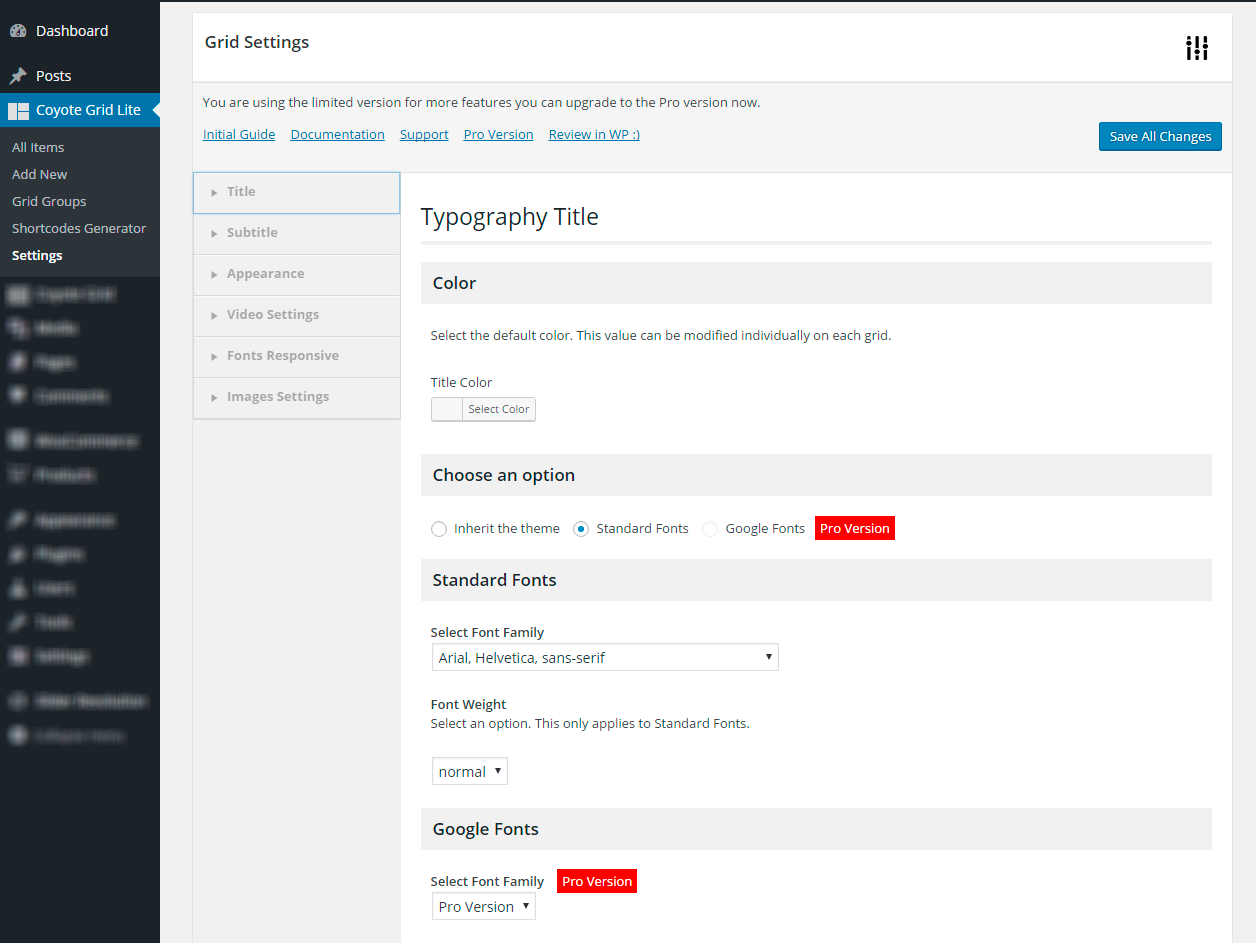Open Shortcodes Generator in the sidebar
Viewport: 1256px width, 943px height.
79,228
